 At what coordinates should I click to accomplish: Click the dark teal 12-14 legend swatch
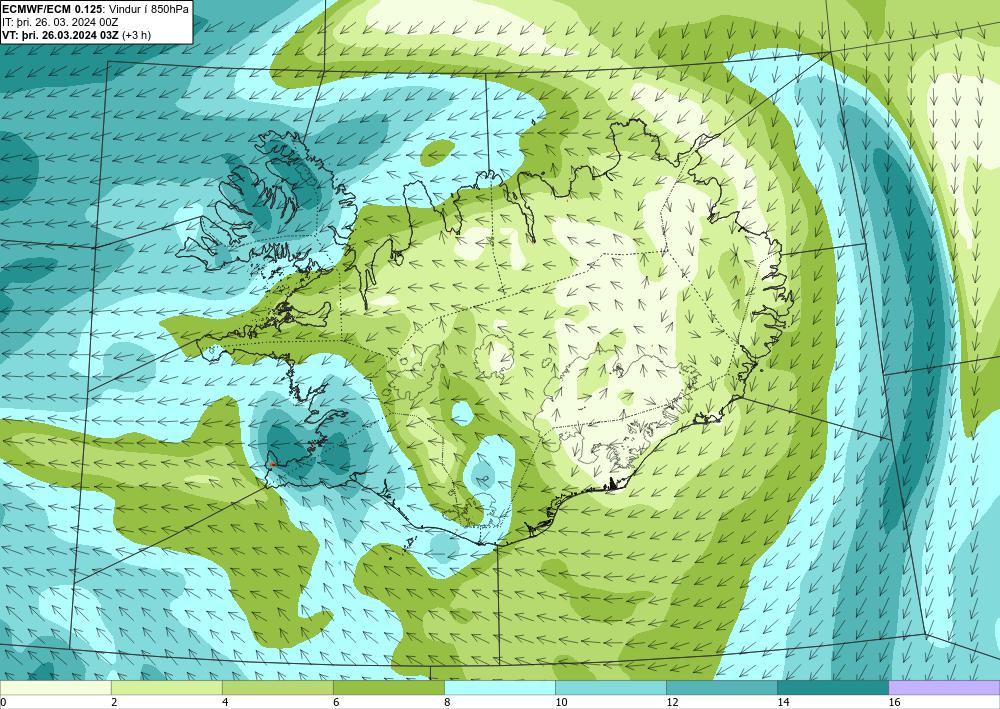pos(721,688)
